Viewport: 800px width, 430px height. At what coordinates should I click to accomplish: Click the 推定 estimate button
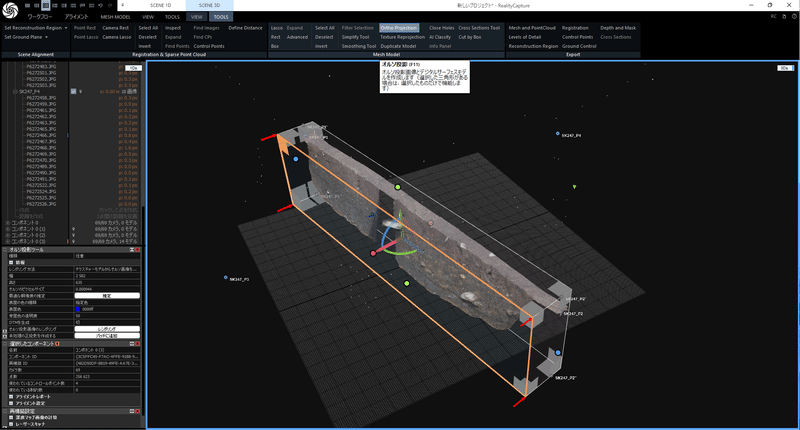point(107,295)
